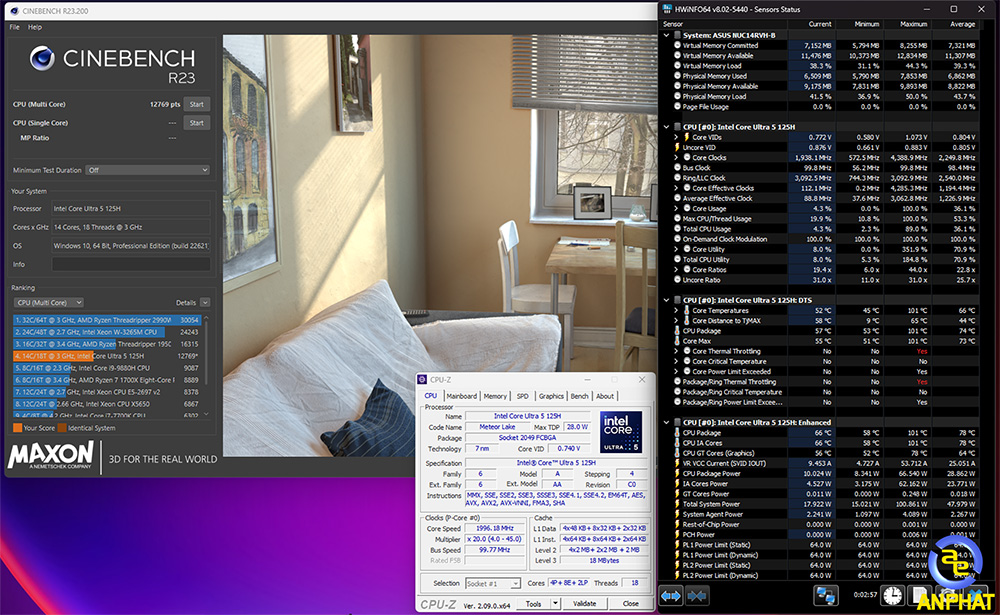Collapse the Intel Core Ultra 5 125H: Enhanced group

coord(666,422)
